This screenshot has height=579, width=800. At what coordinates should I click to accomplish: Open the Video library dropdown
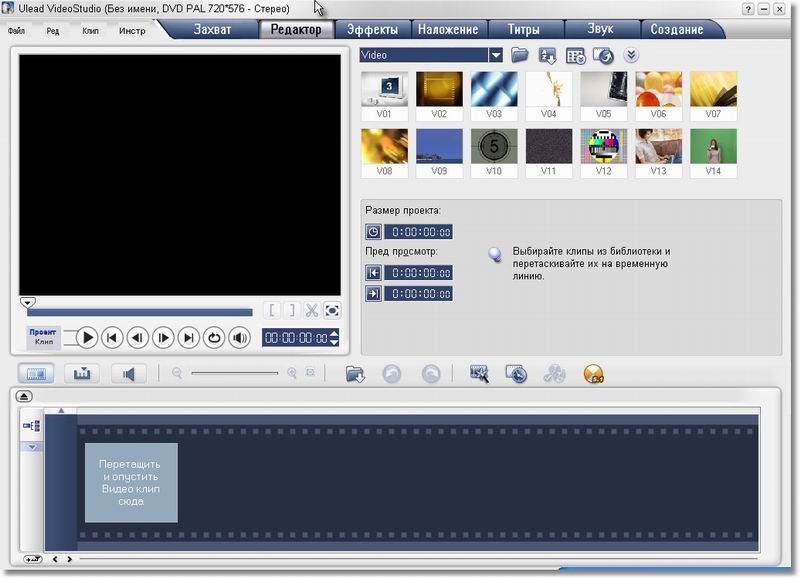pos(495,55)
